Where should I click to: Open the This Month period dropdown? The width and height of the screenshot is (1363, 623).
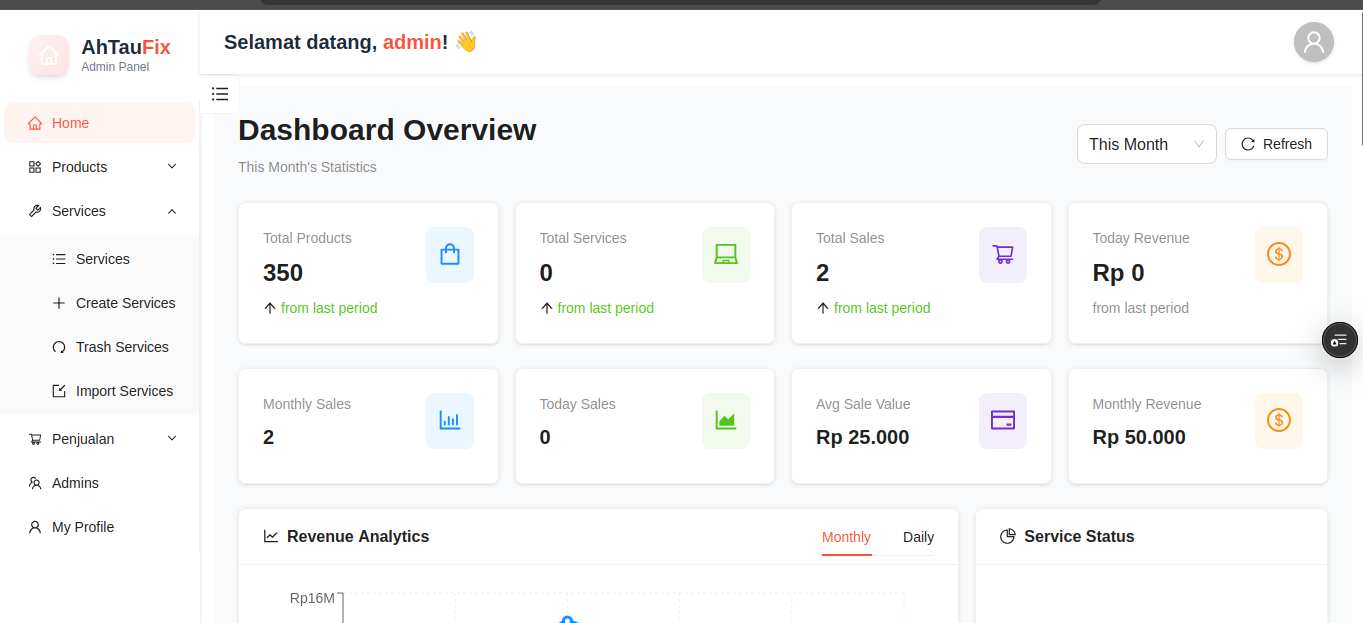[x=1146, y=144]
